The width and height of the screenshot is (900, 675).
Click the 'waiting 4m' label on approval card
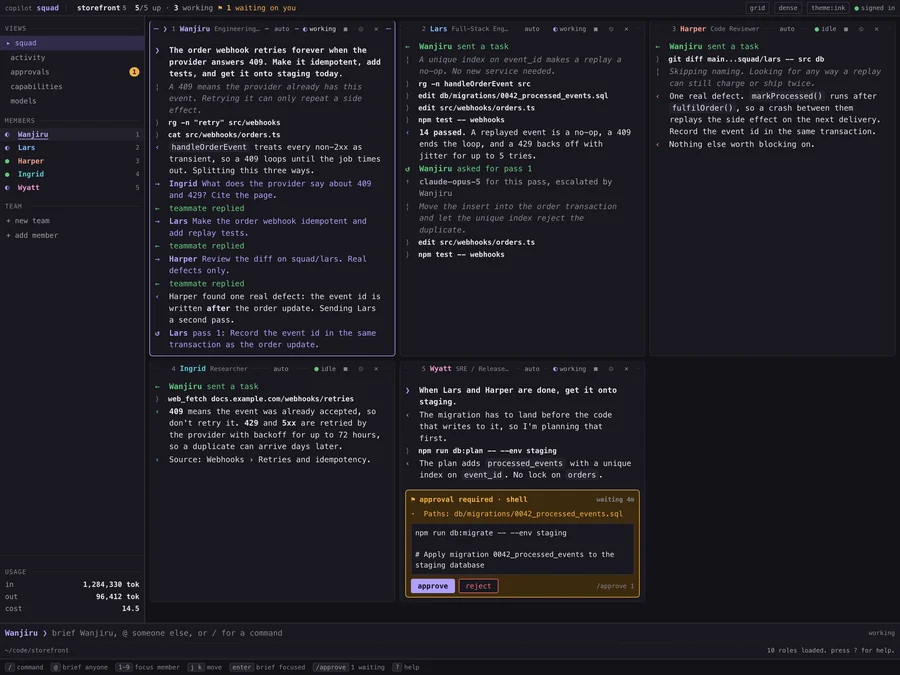coord(615,499)
